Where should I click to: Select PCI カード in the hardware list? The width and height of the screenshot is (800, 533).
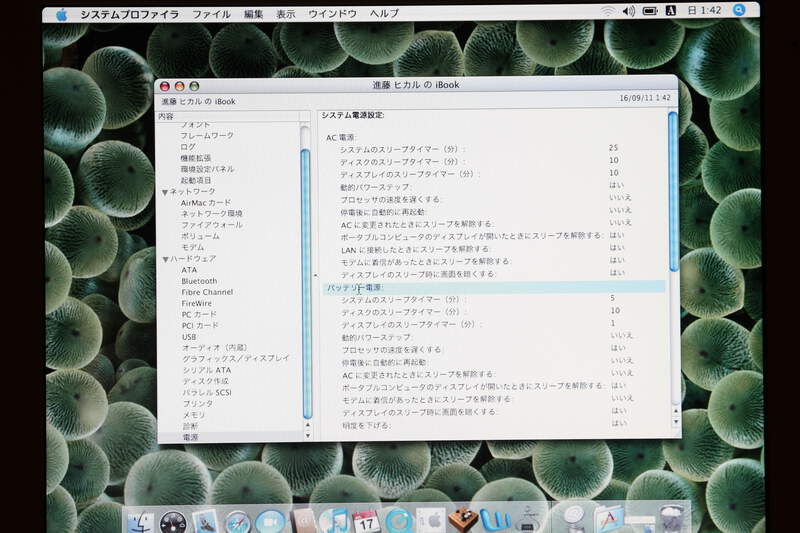click(201, 325)
